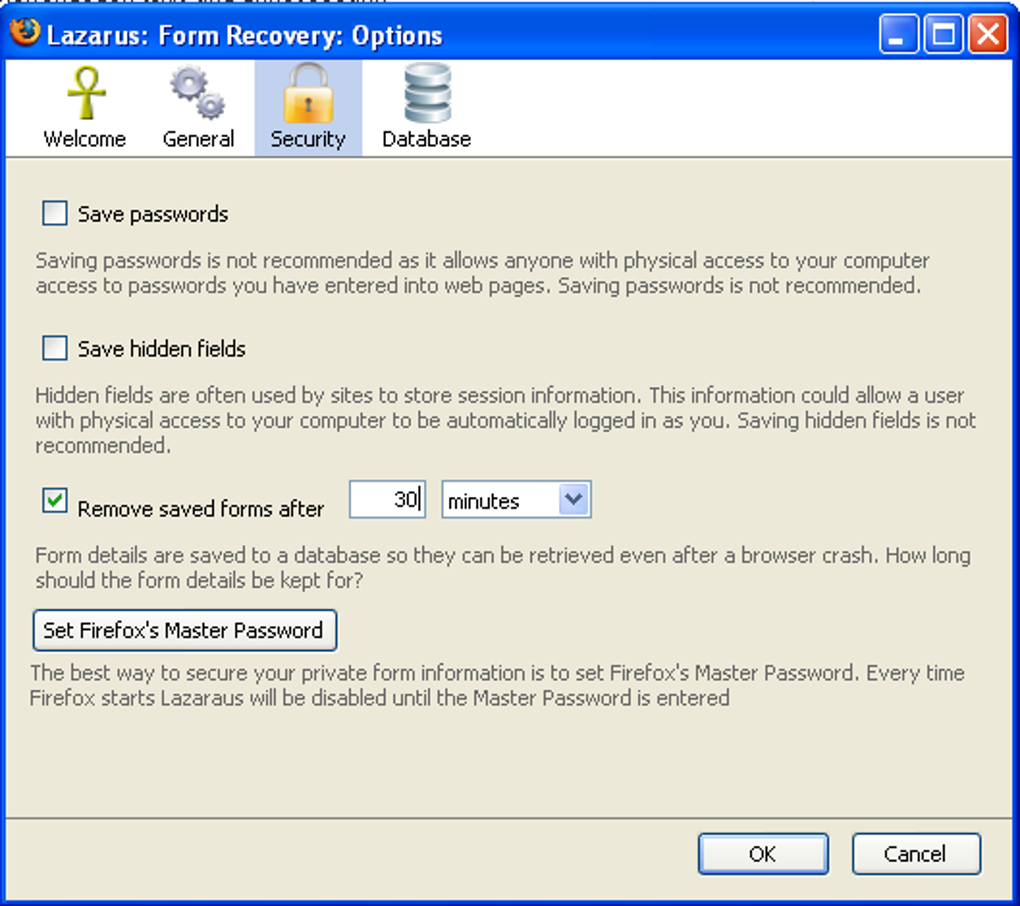1020x906 pixels.
Task: Click the 'Remove saved forms after' label
Action: pos(201,509)
